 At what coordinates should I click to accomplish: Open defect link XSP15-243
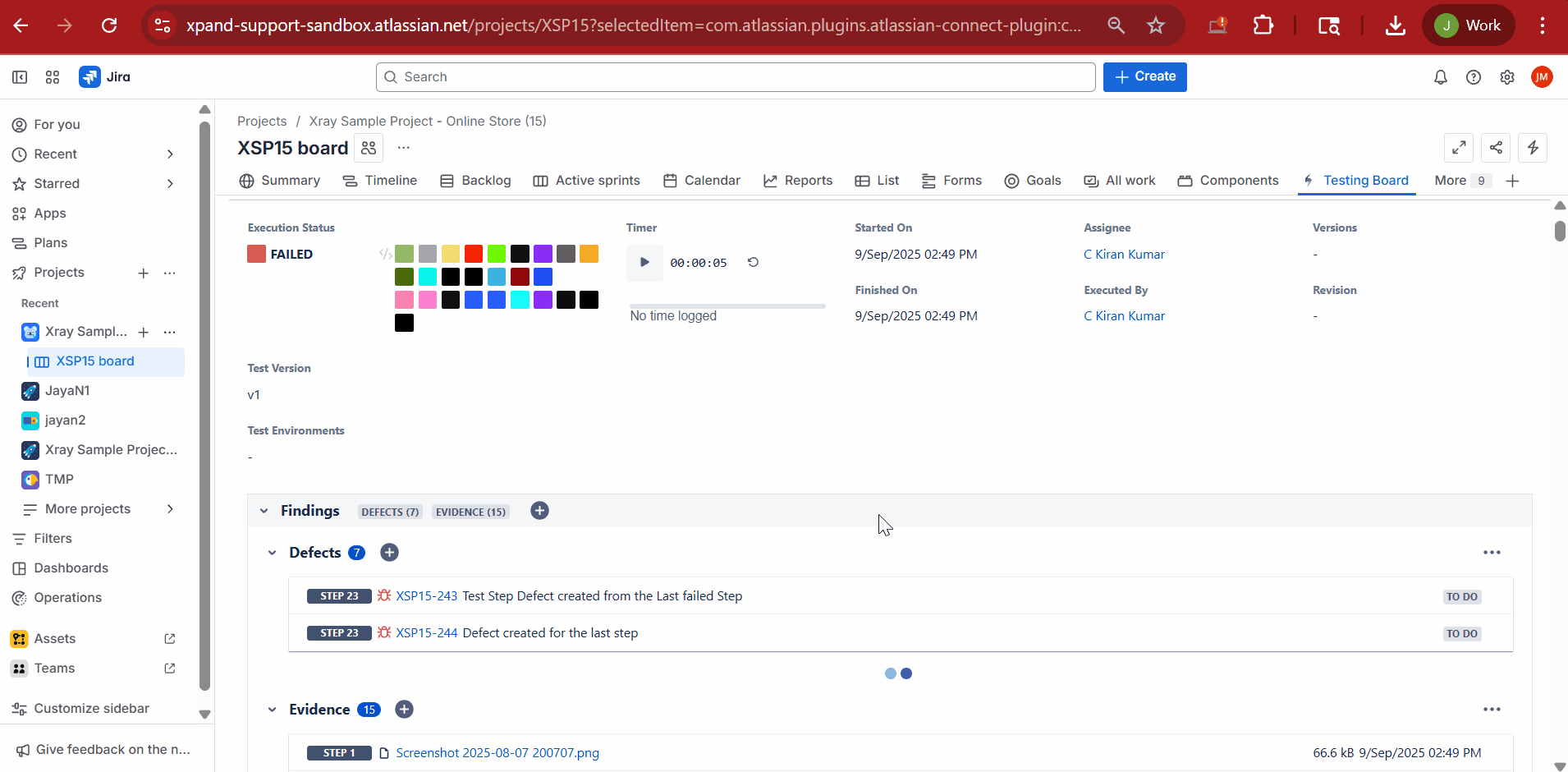pos(426,596)
